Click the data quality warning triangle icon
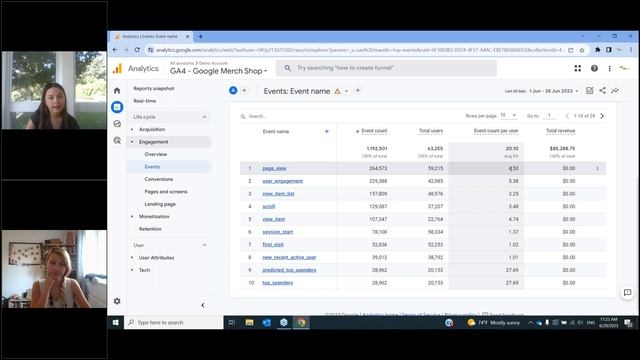 pos(338,91)
